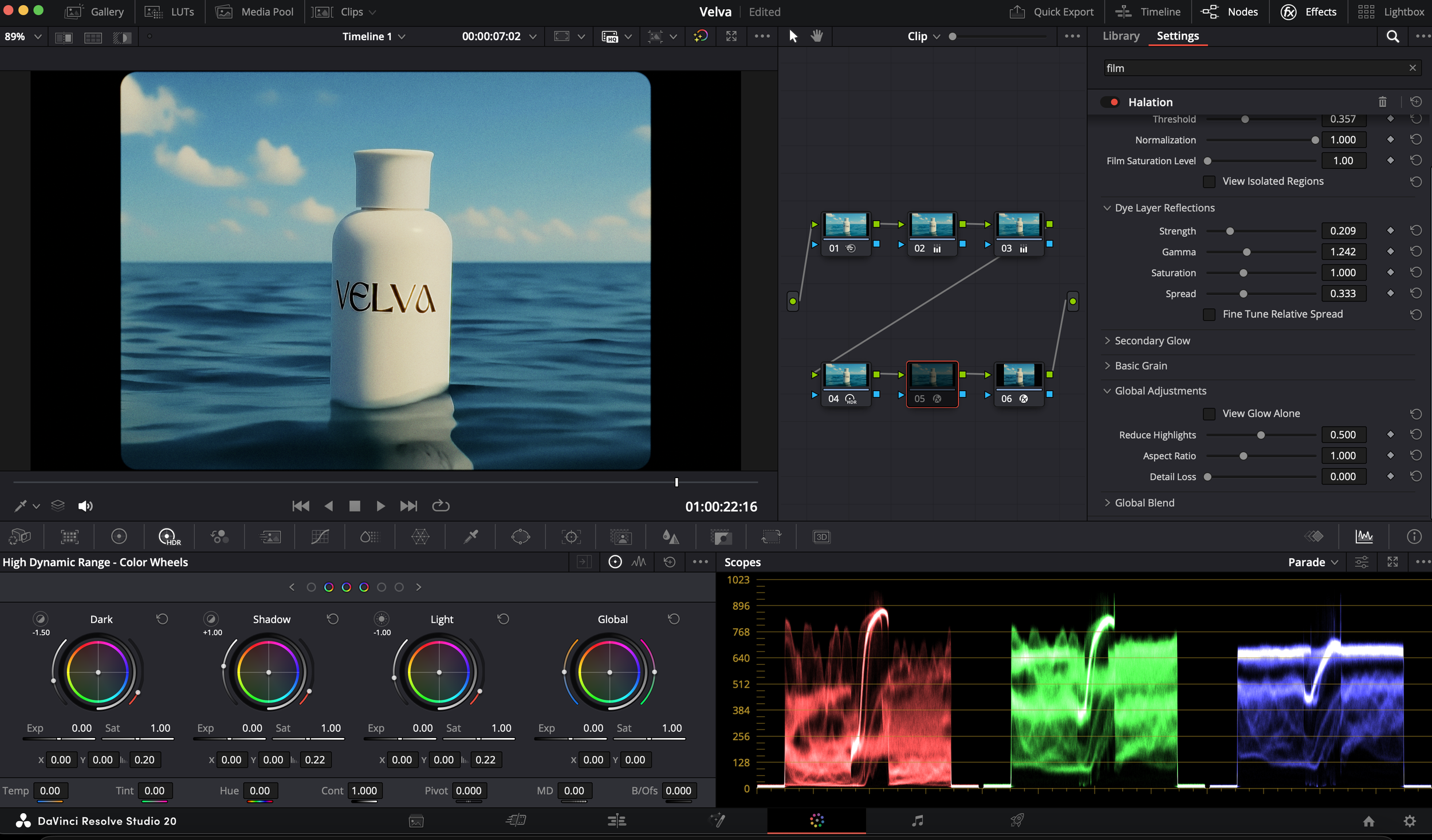Select the hand pan tool in node editor

click(x=817, y=36)
